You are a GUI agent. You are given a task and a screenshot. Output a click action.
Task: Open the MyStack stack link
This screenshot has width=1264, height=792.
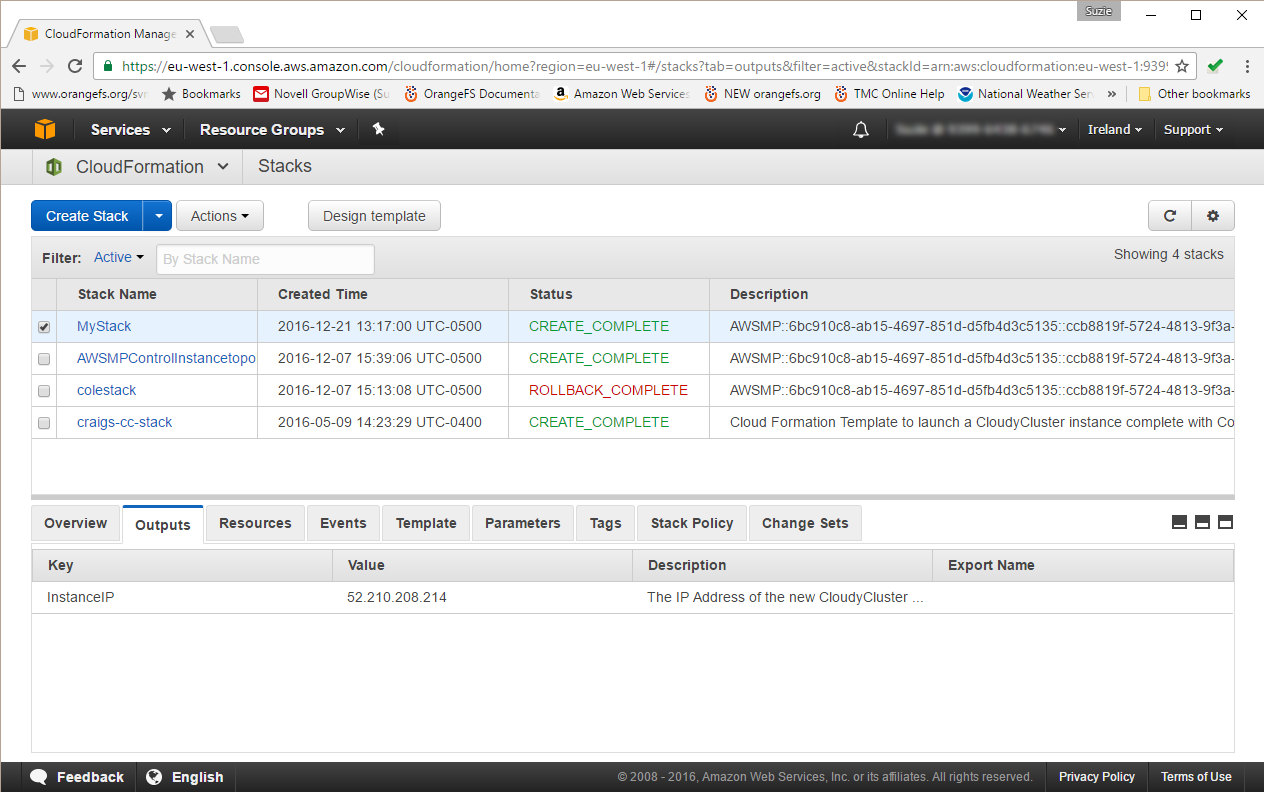pos(103,326)
